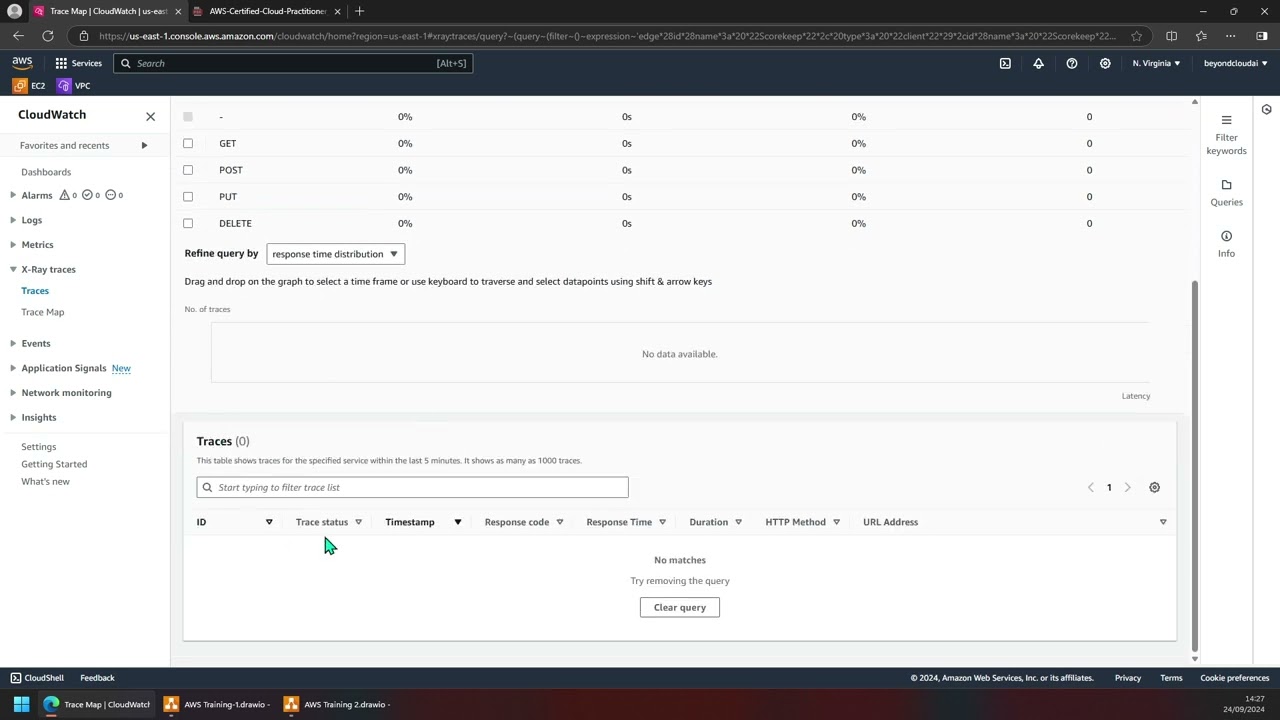This screenshot has width=1280, height=720.
Task: Open Feedback in footer
Action: coord(97,678)
